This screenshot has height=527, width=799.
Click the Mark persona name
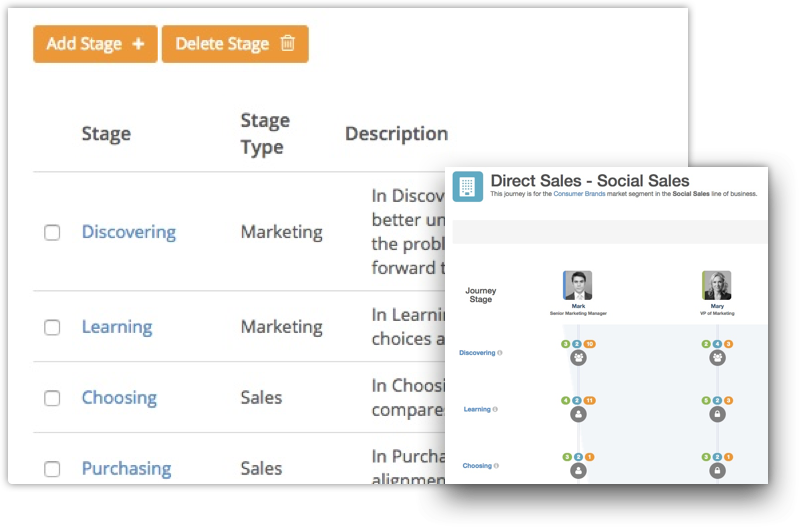point(578,306)
